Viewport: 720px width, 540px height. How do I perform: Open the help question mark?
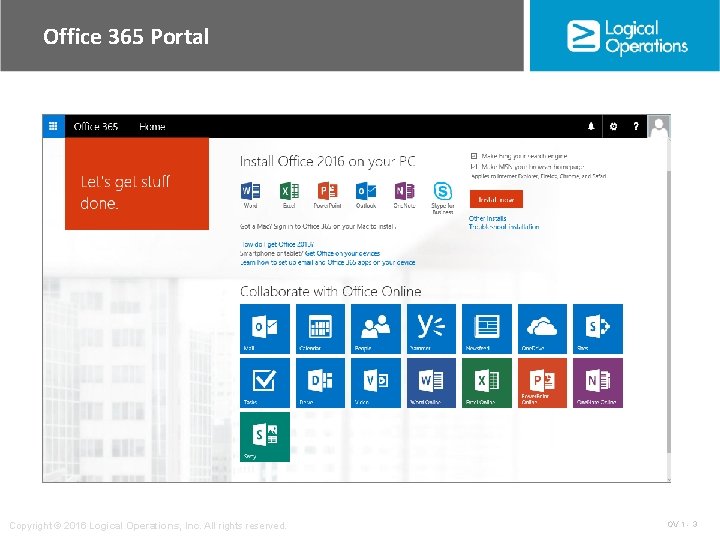pyautogui.click(x=636, y=126)
